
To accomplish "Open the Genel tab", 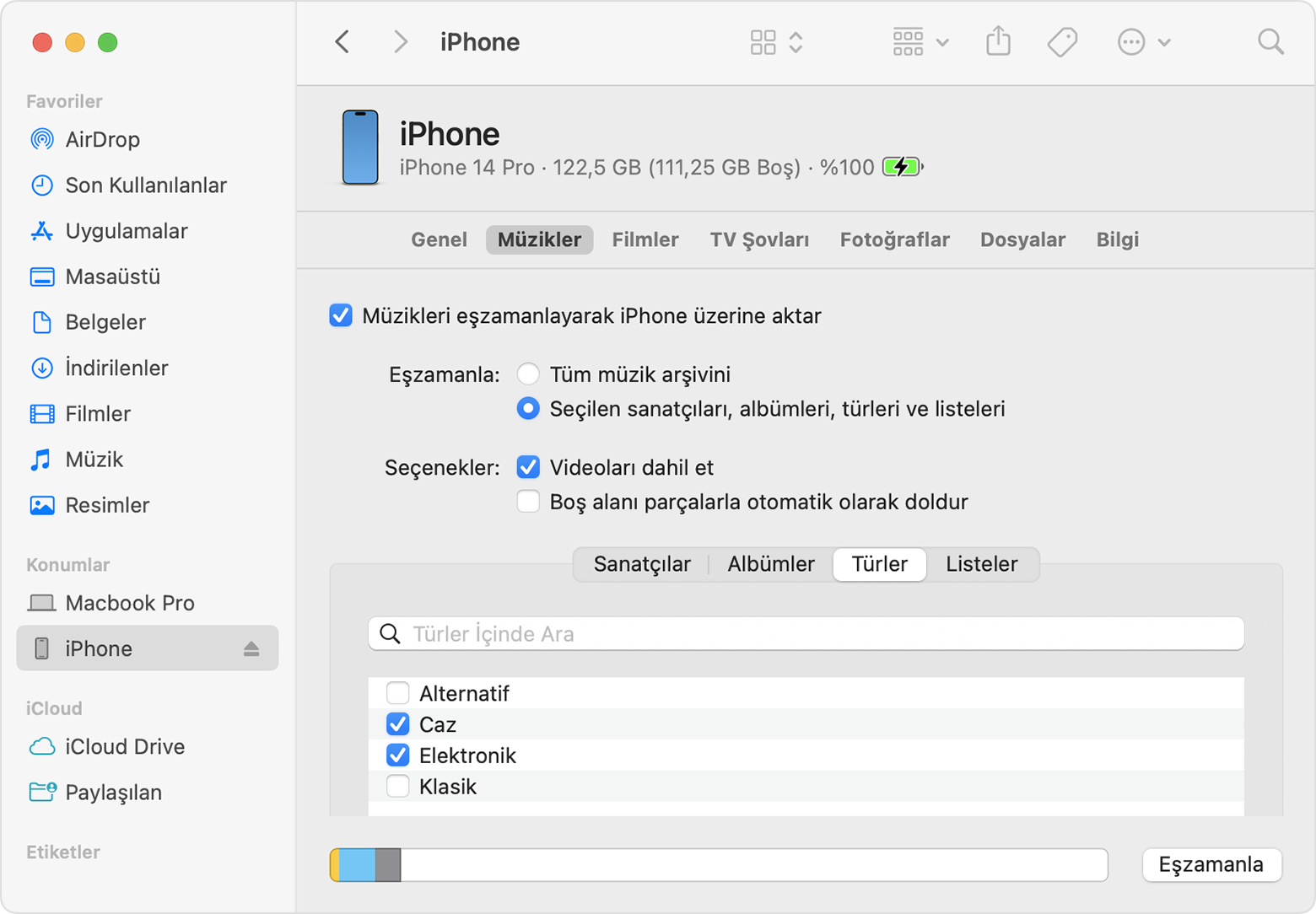I will [x=439, y=239].
